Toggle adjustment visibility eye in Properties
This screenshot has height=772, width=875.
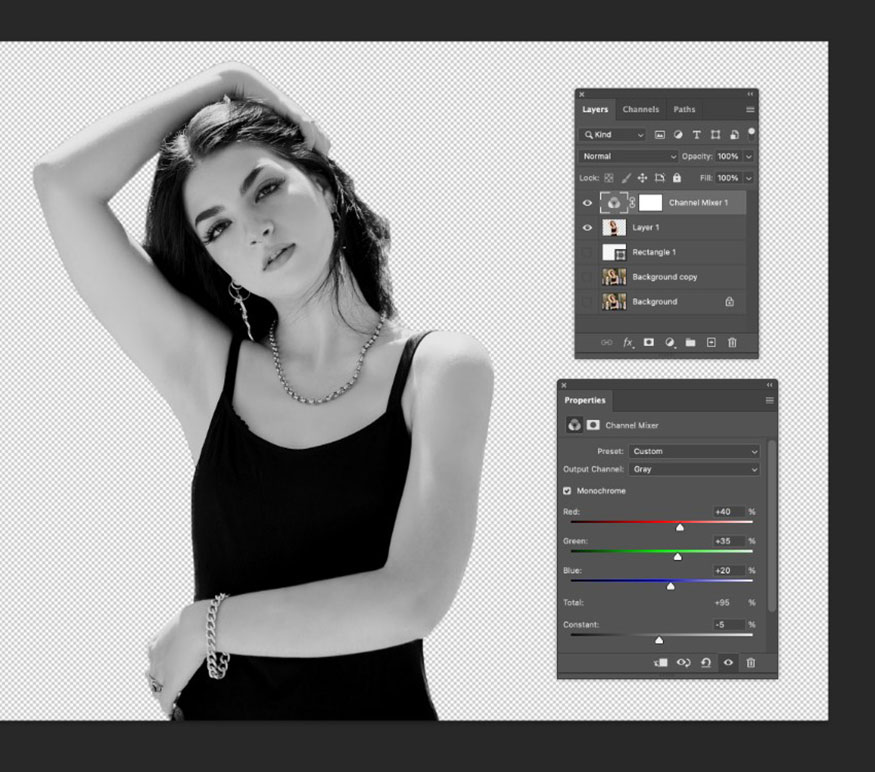728,663
